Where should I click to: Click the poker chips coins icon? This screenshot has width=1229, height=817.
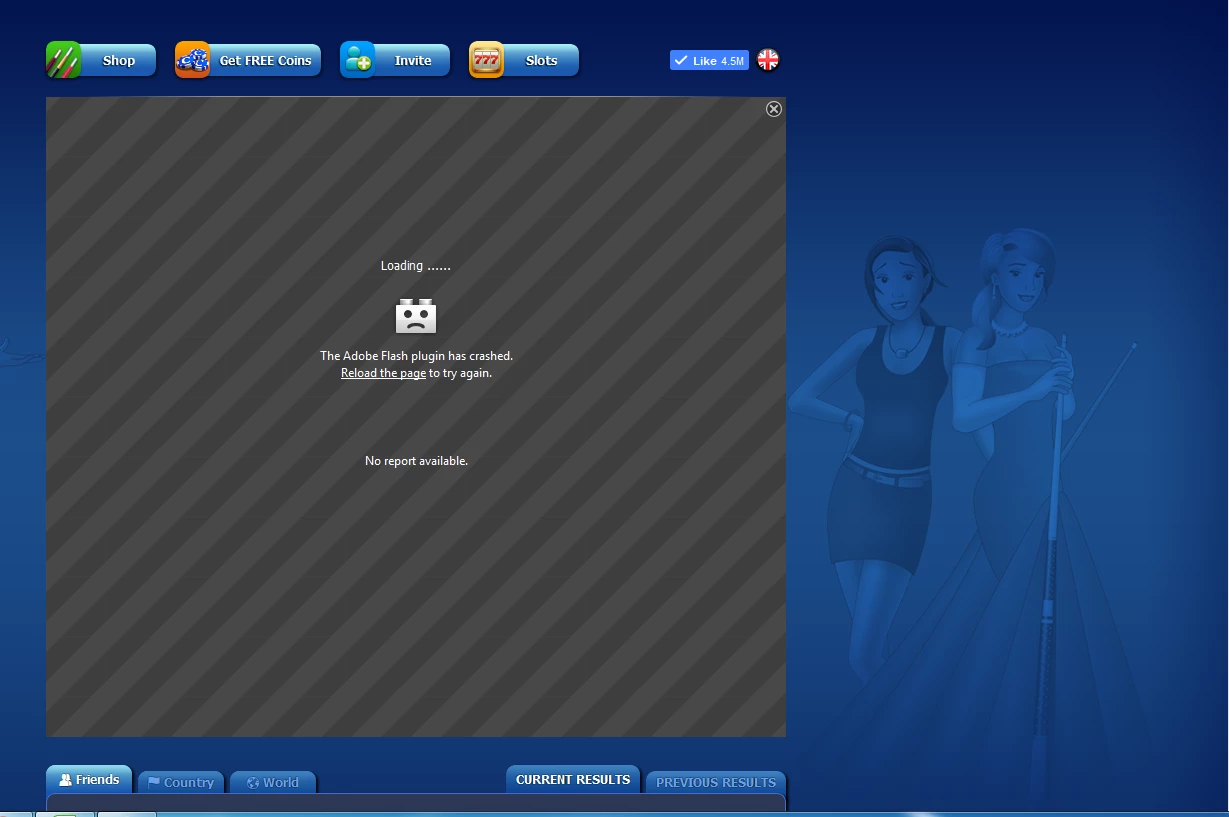point(192,60)
